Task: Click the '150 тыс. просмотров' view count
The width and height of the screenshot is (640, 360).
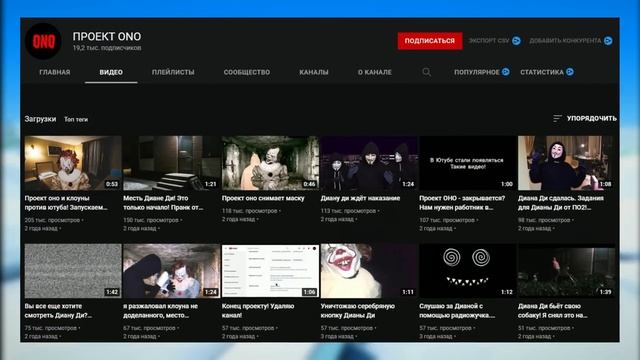Action: click(x=151, y=220)
